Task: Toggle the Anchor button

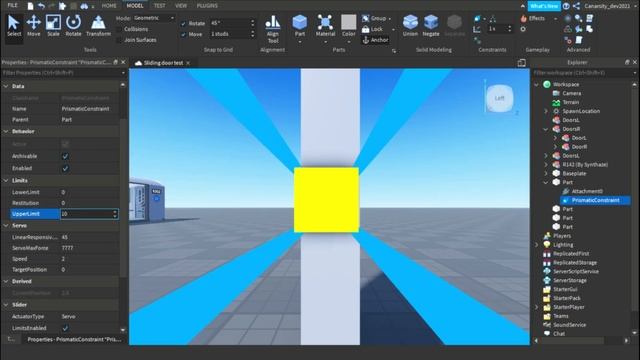Action: (376, 40)
